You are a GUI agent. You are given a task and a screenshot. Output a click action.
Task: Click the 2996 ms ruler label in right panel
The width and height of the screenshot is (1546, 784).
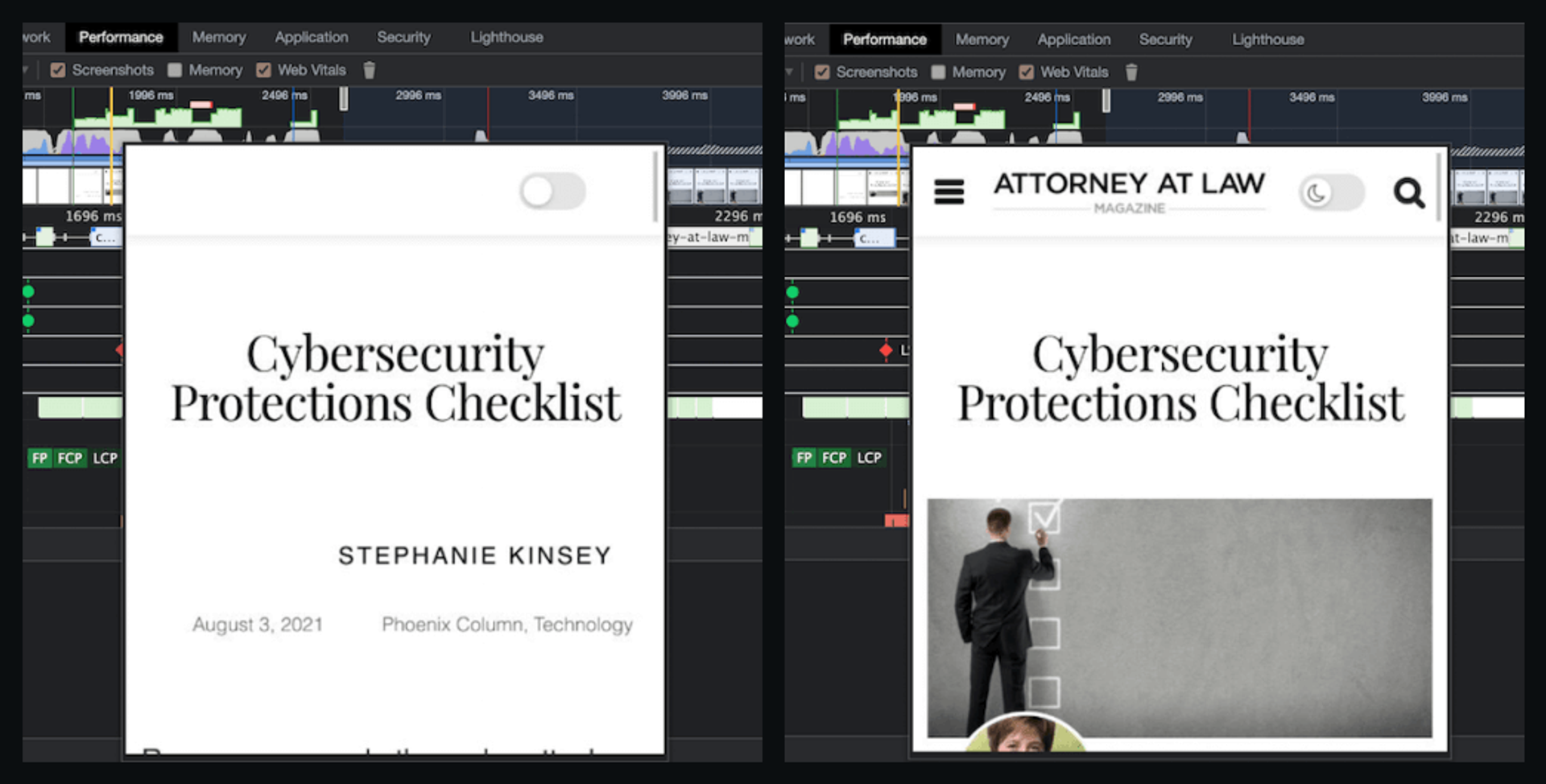(x=1180, y=97)
